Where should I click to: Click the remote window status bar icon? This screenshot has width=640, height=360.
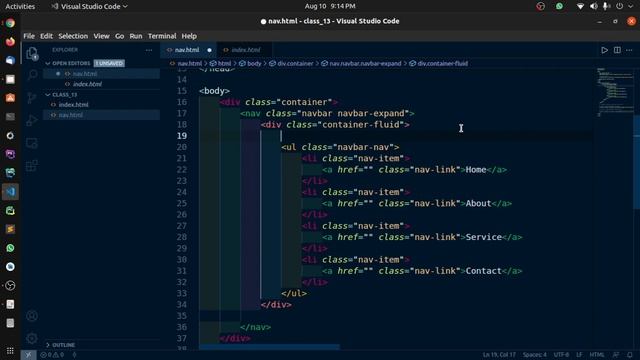pos(28,355)
